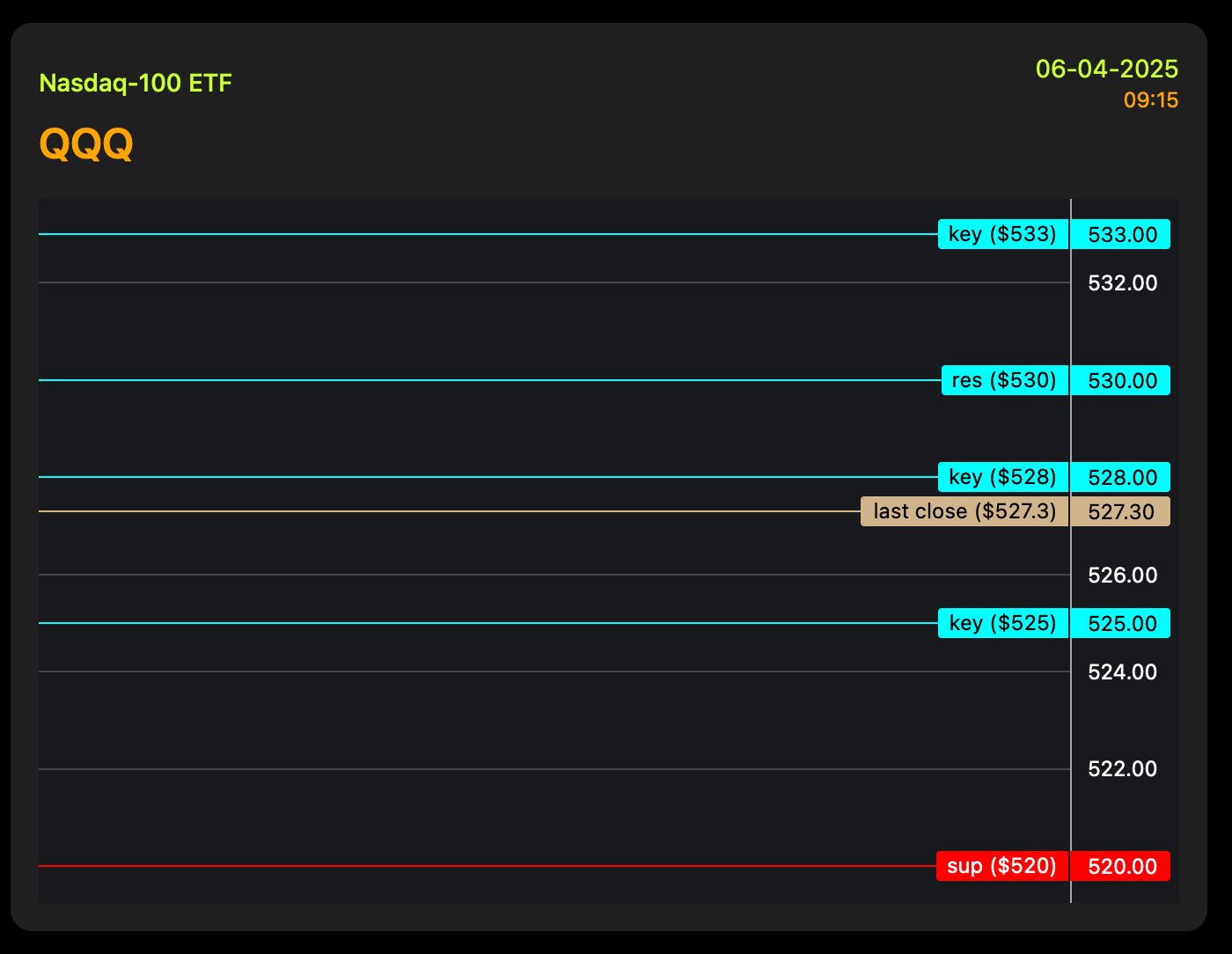Click the 06-04-2025 date label
The width and height of the screenshot is (1232, 954).
[x=1106, y=69]
